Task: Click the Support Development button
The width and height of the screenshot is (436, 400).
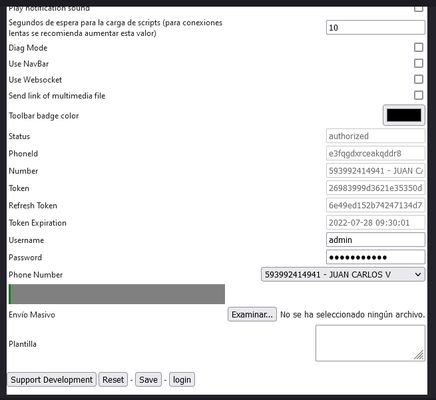Action: coord(52,380)
